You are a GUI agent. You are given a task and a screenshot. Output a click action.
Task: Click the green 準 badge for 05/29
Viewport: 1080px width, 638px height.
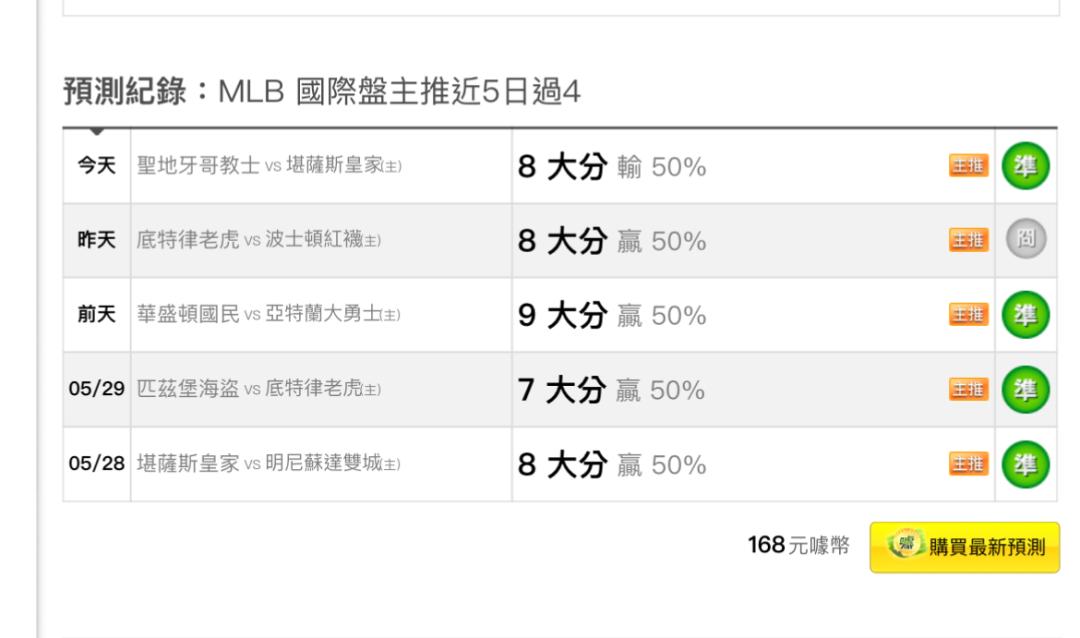[1025, 389]
